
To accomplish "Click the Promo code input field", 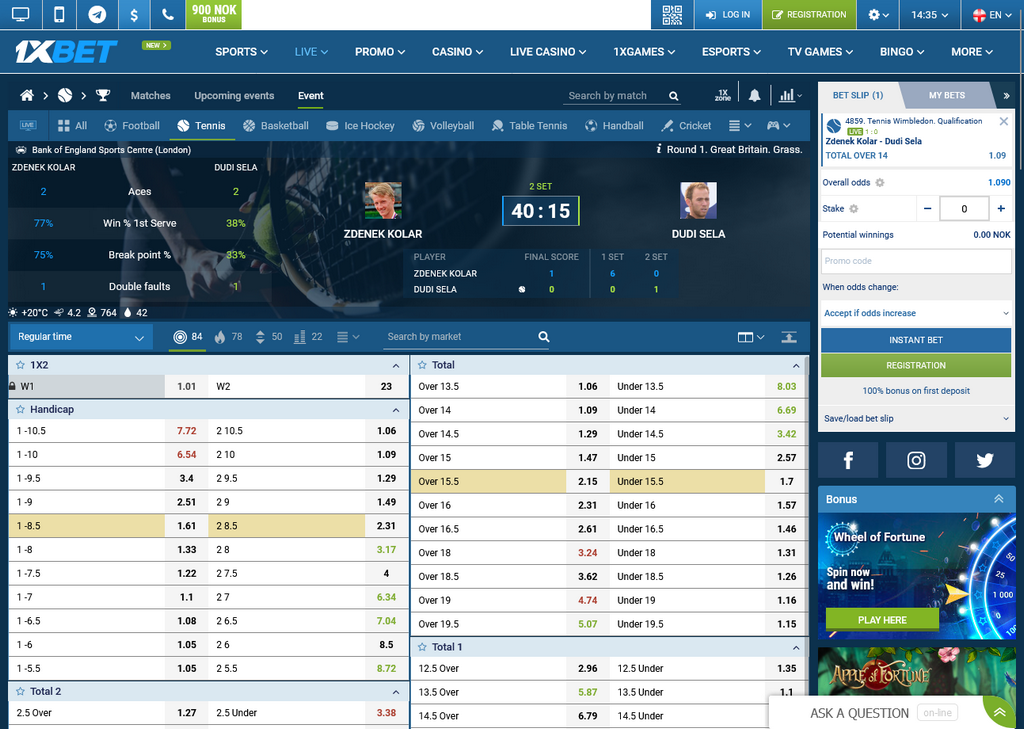I will click(916, 261).
